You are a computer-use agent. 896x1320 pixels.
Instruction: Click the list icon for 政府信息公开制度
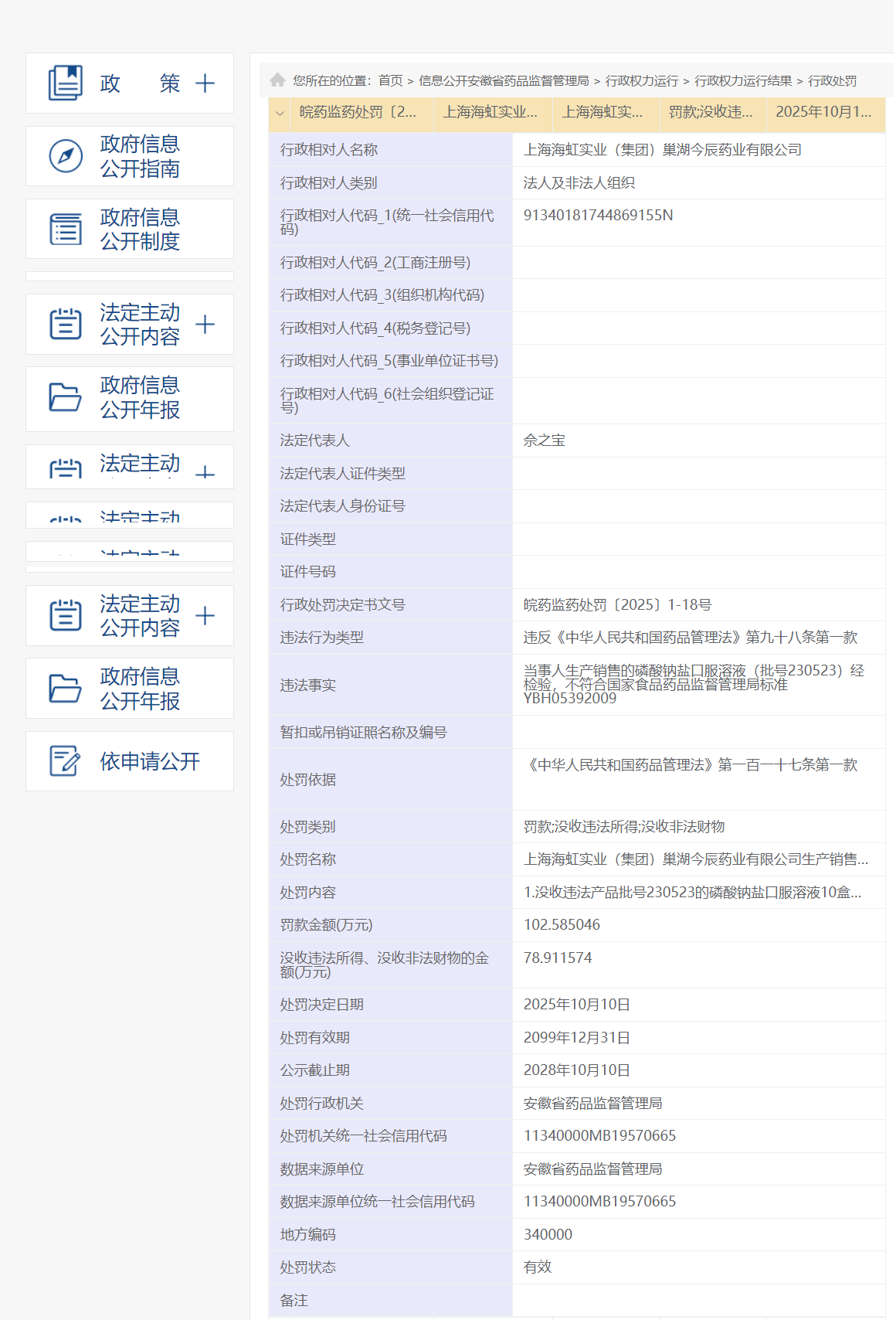click(66, 230)
